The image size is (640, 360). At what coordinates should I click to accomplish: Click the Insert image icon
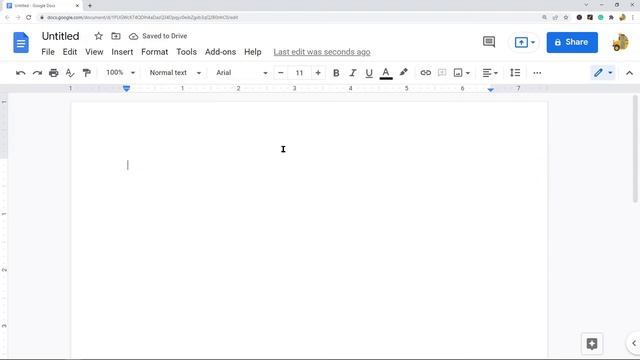pyautogui.click(x=458, y=73)
